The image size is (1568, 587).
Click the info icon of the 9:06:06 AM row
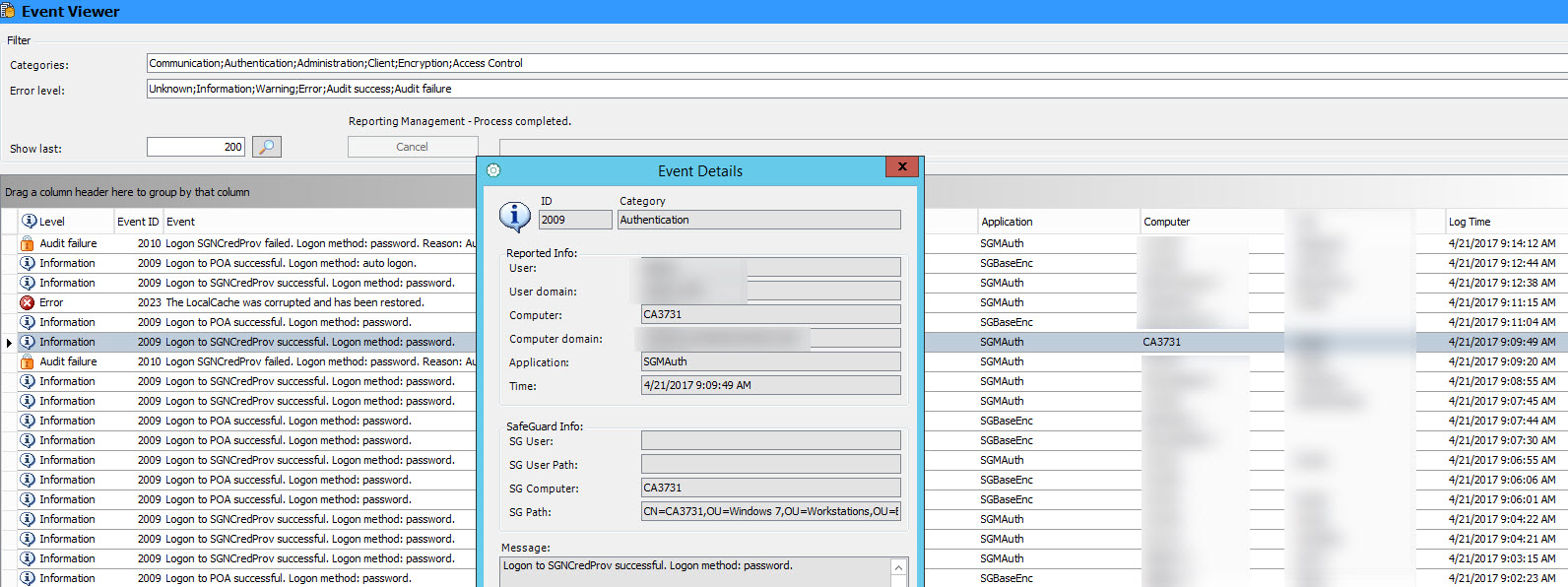point(28,480)
